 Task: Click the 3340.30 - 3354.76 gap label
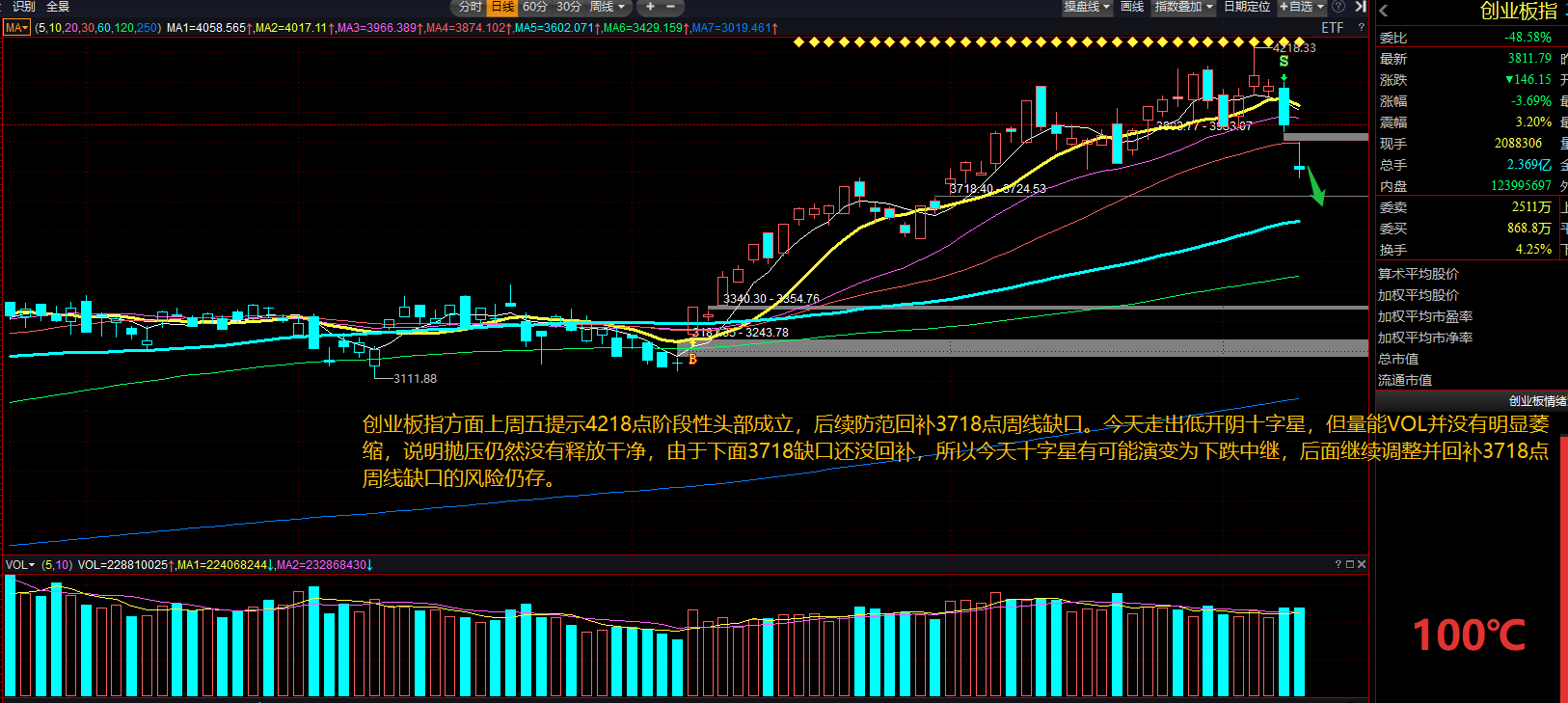pos(771,299)
